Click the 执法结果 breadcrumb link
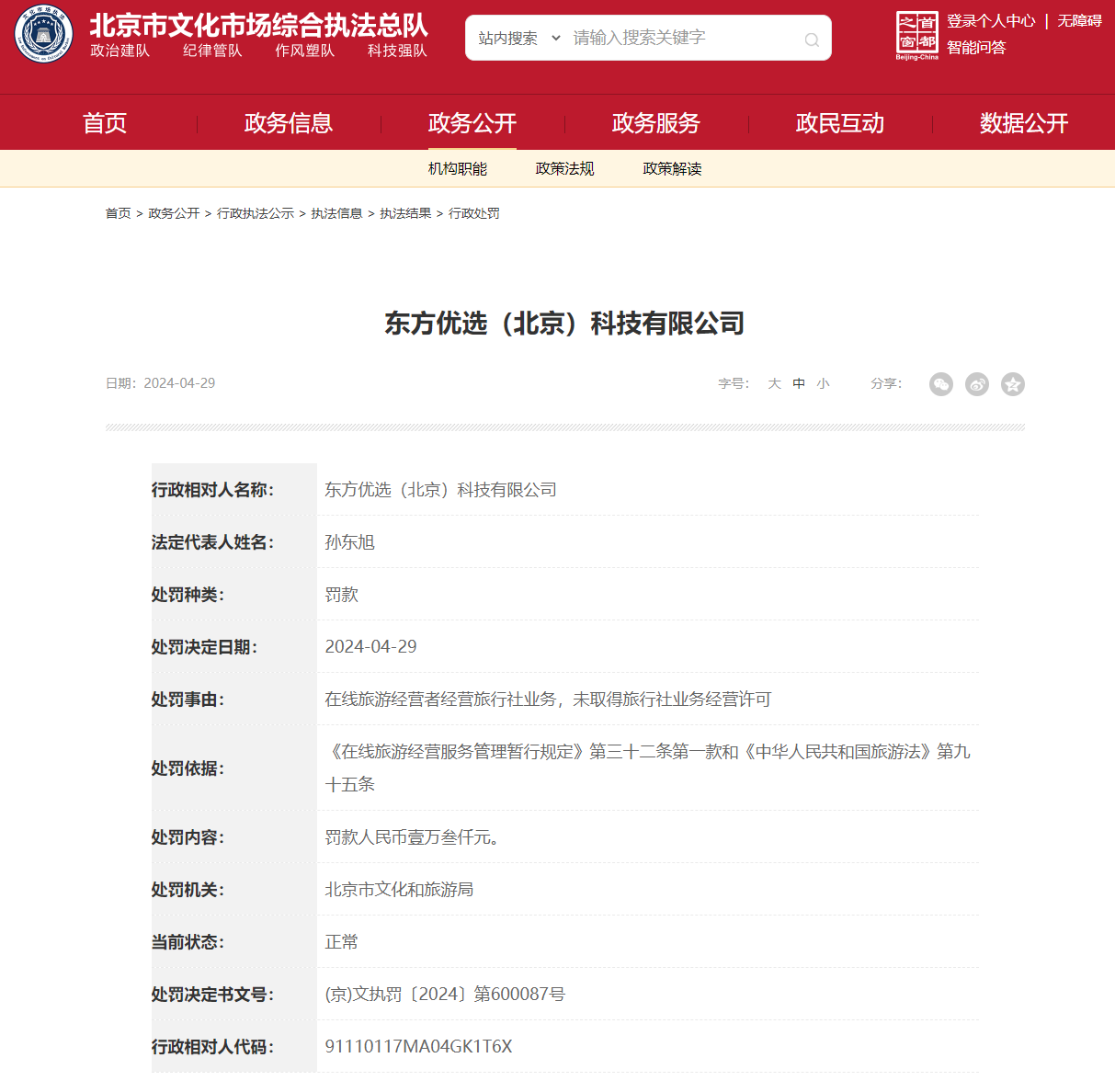The width and height of the screenshot is (1115, 1092). tap(405, 213)
